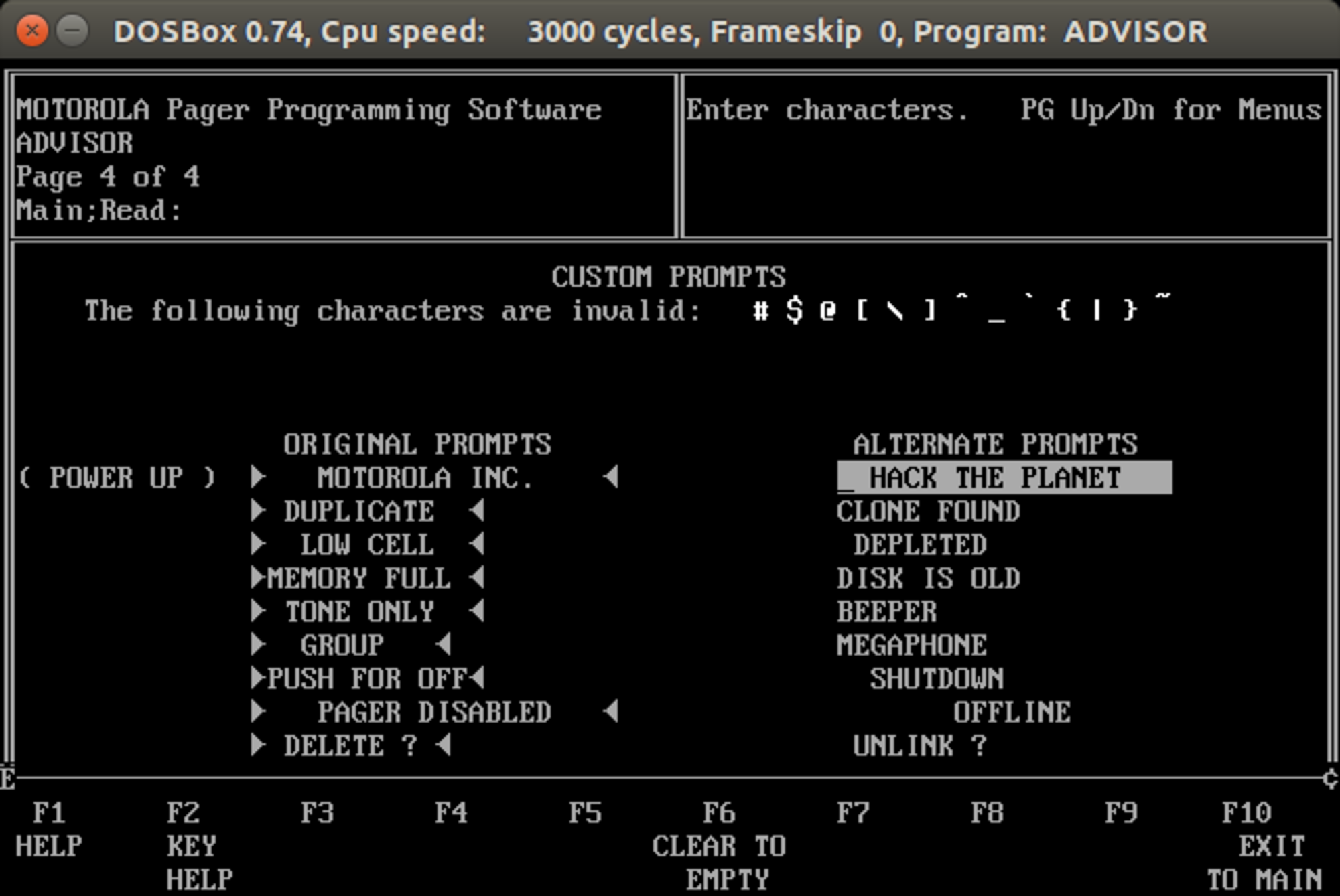Click the left-pointing arrow after DELETE ?
Viewport: 1340px width, 896px height.
click(443, 745)
